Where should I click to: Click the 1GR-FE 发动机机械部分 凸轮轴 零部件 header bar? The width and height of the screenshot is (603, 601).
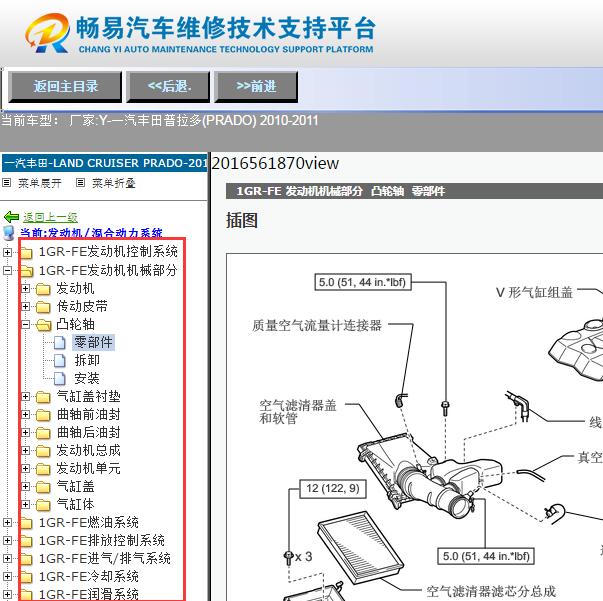click(x=414, y=191)
